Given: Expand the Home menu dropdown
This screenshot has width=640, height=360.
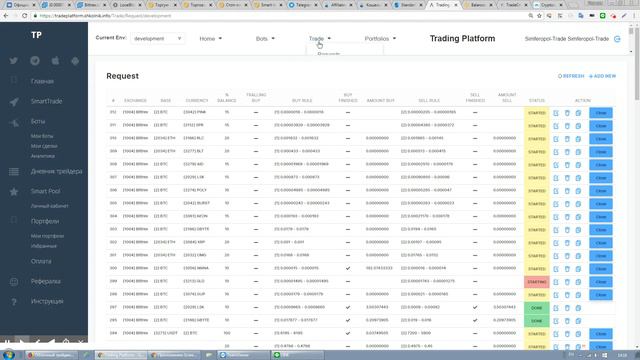Looking at the screenshot, I should [x=211, y=38].
